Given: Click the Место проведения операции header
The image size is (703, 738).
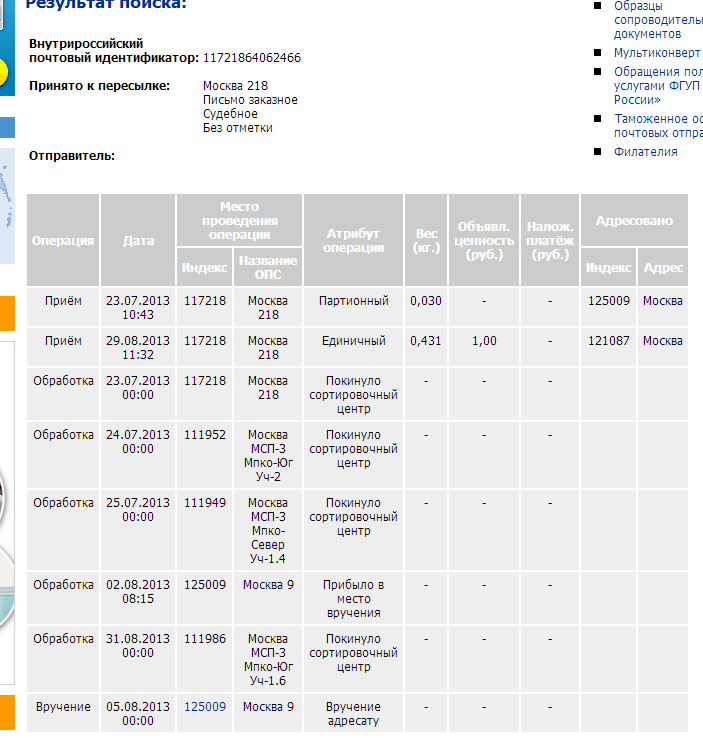Looking at the screenshot, I should coord(240,220).
